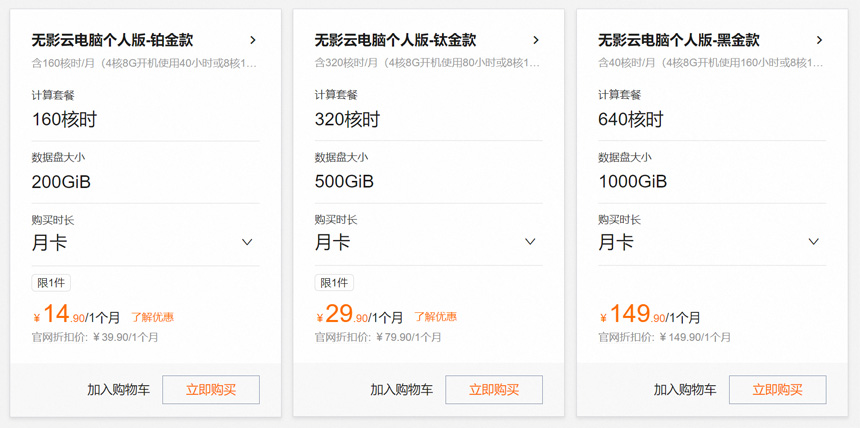Click 官网折扣价 ¥149.90/1个月 text
This screenshot has height=428, width=860.
tap(664, 337)
